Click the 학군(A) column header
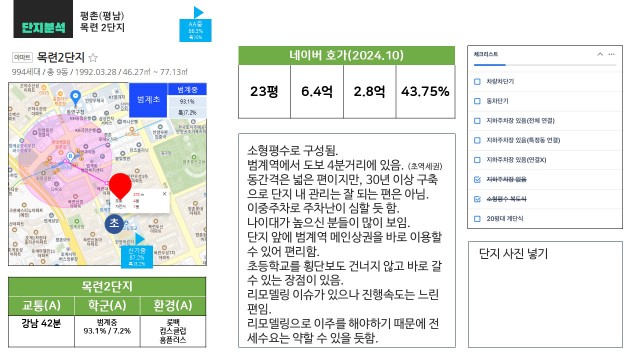Viewport: 640px width, 360px height. click(x=107, y=306)
